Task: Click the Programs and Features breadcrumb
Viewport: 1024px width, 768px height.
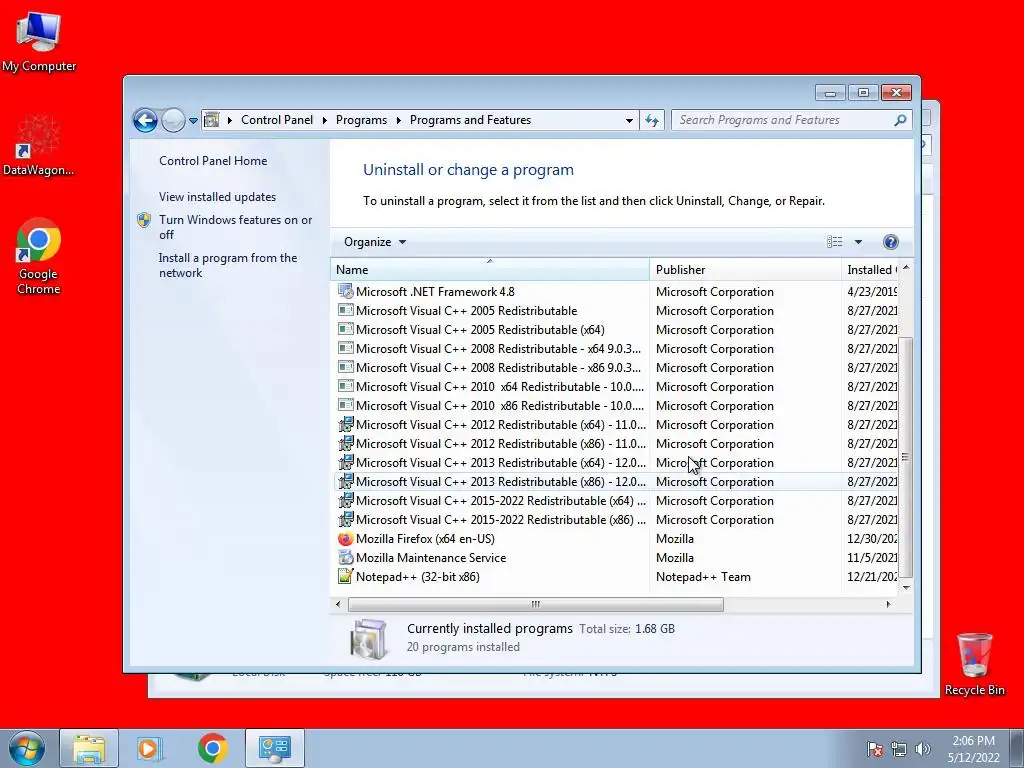Action: pyautogui.click(x=470, y=120)
